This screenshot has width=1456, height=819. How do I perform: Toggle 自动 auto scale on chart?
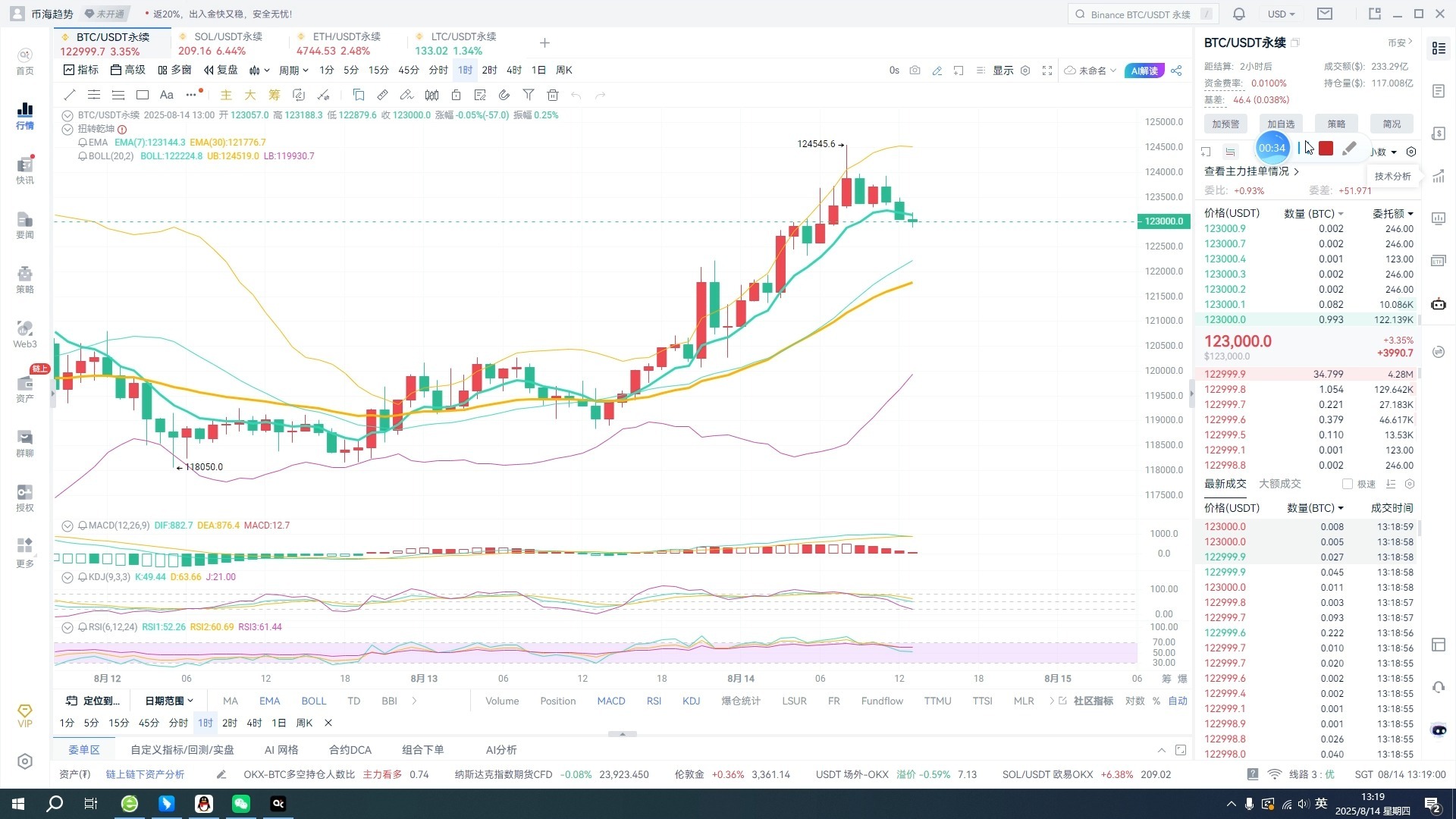pyautogui.click(x=1178, y=701)
